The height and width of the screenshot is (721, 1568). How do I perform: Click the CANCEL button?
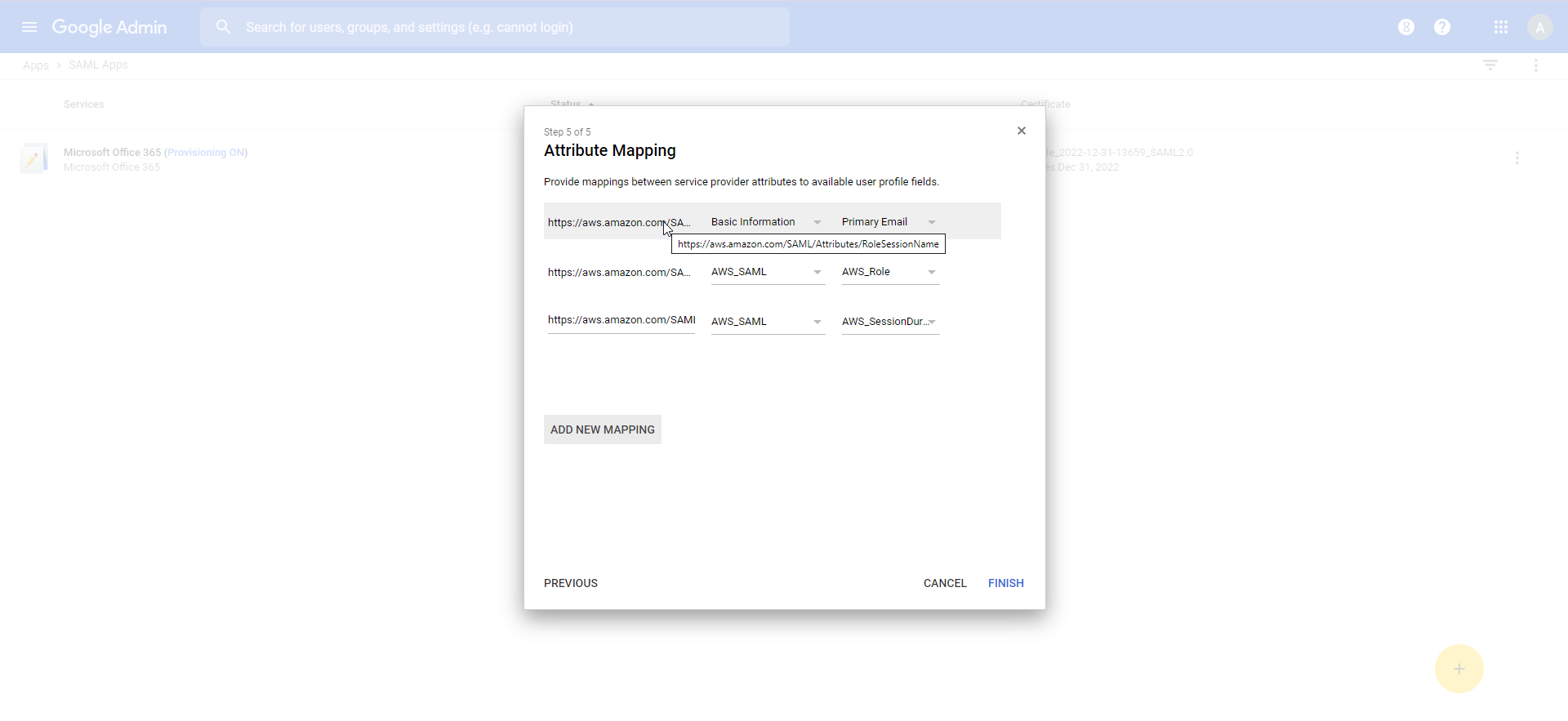(945, 583)
